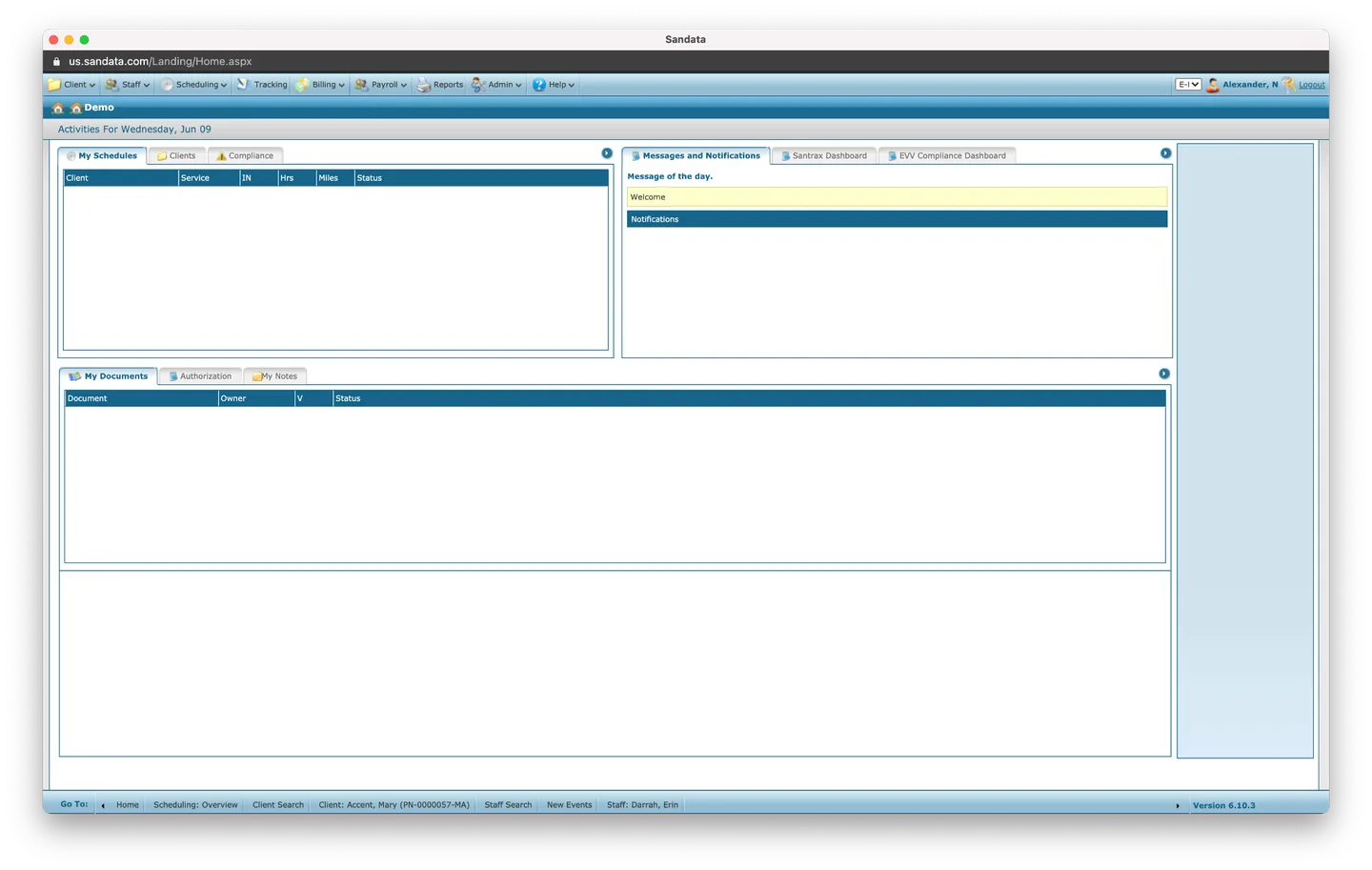1372x870 pixels.
Task: Expand the Messages and Notifications panel arrow
Action: 1165,152
